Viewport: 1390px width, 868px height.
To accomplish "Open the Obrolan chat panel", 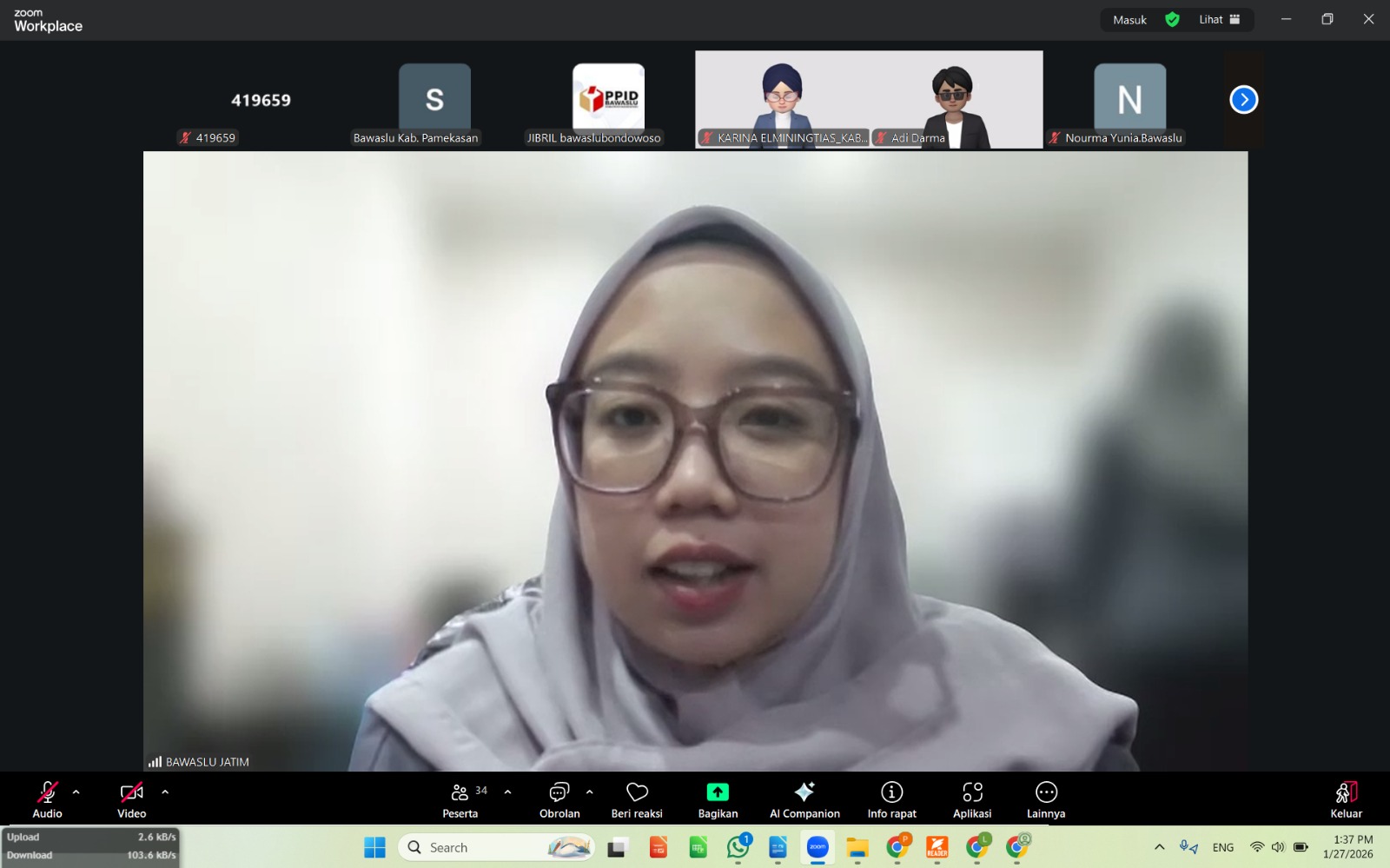I will 559,798.
